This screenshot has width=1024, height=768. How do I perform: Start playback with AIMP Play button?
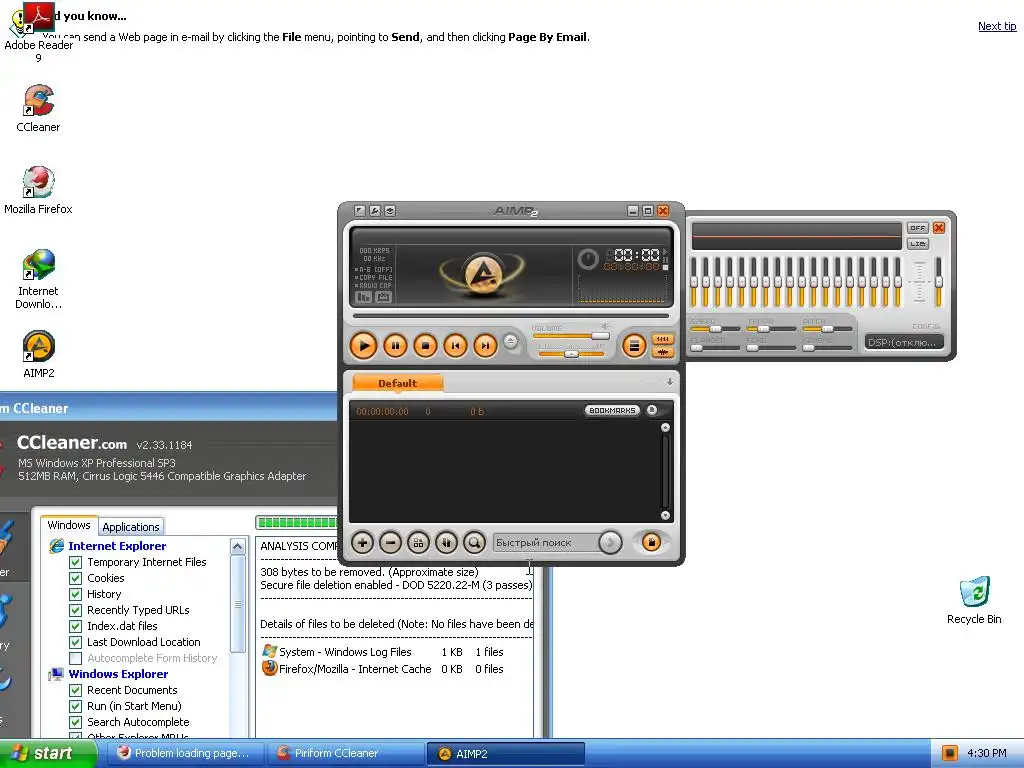363,345
